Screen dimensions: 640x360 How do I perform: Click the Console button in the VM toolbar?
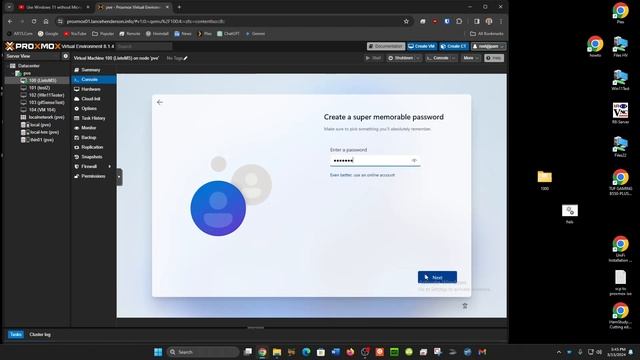point(437,58)
